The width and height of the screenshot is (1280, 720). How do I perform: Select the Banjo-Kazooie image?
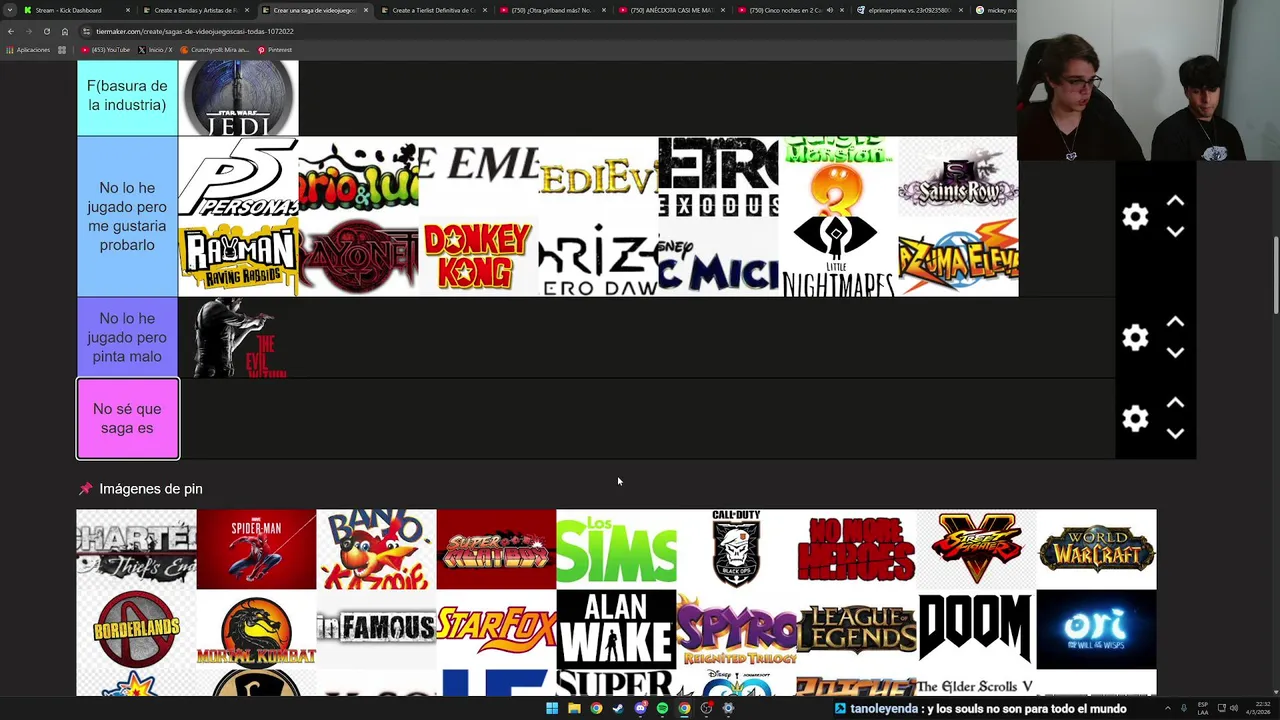(x=376, y=549)
